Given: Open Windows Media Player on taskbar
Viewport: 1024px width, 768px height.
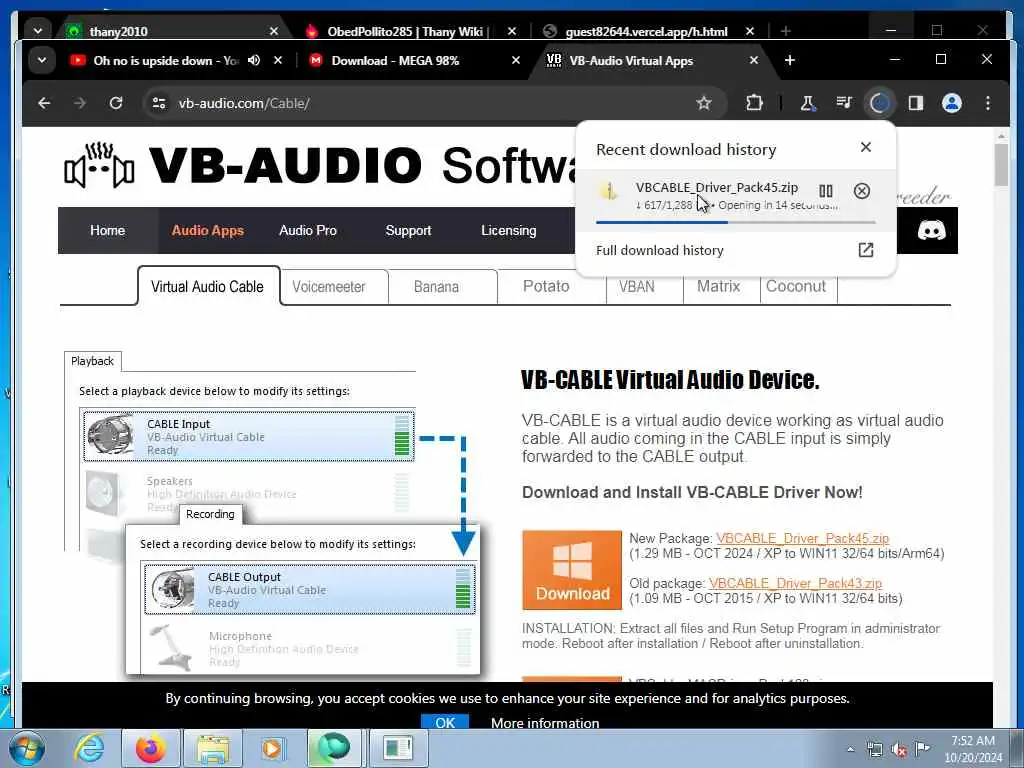Looking at the screenshot, I should coord(272,748).
